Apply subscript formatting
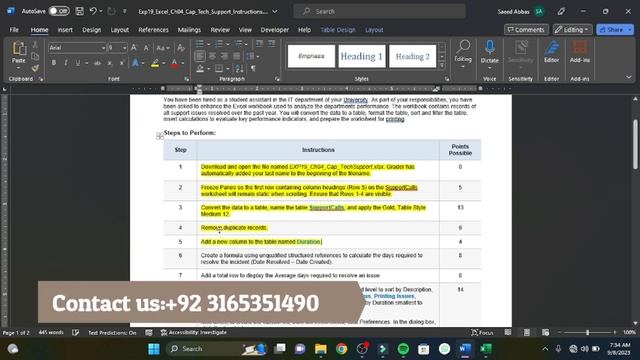 (110, 63)
